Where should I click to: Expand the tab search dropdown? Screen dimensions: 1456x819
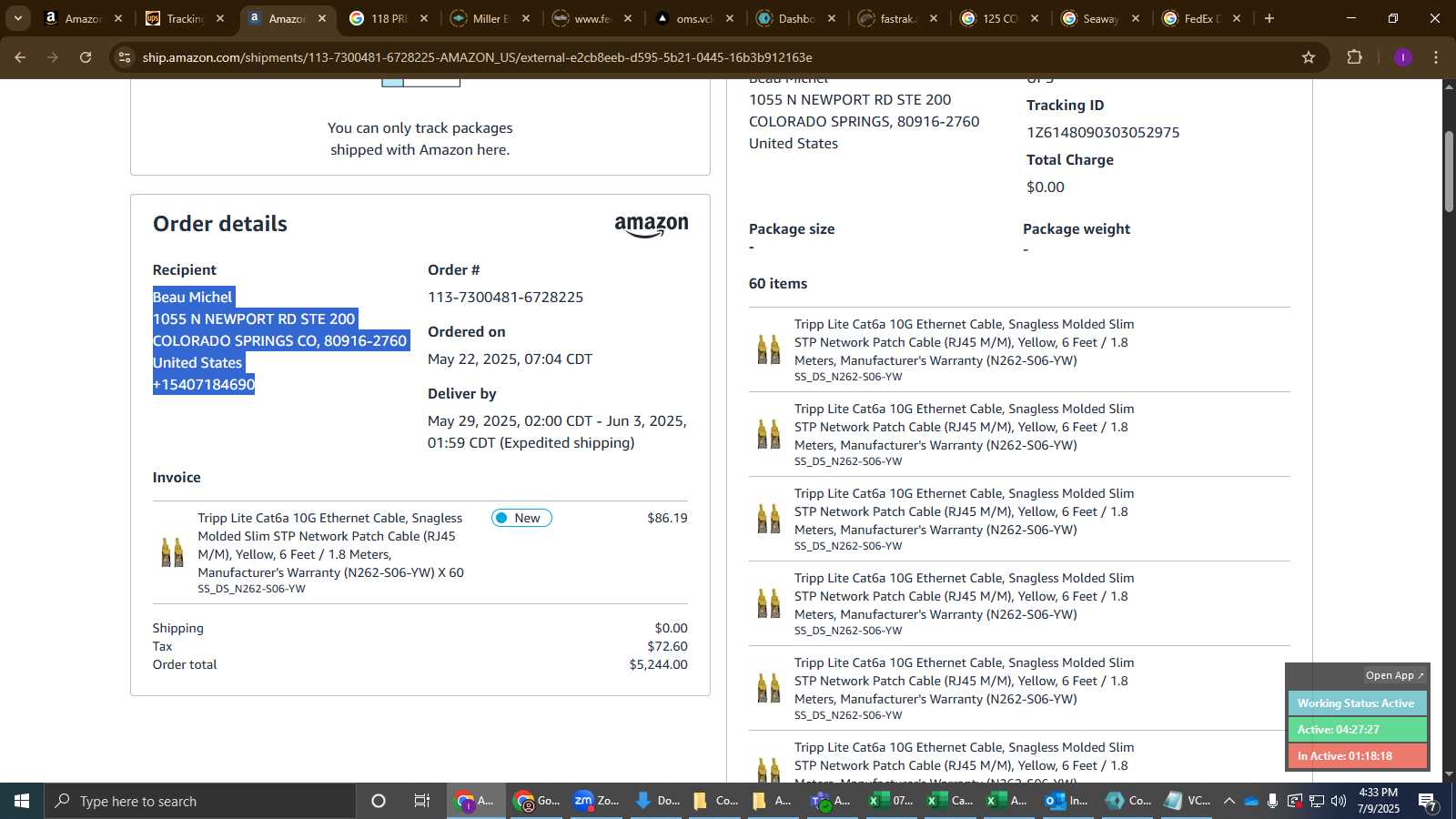[x=17, y=18]
